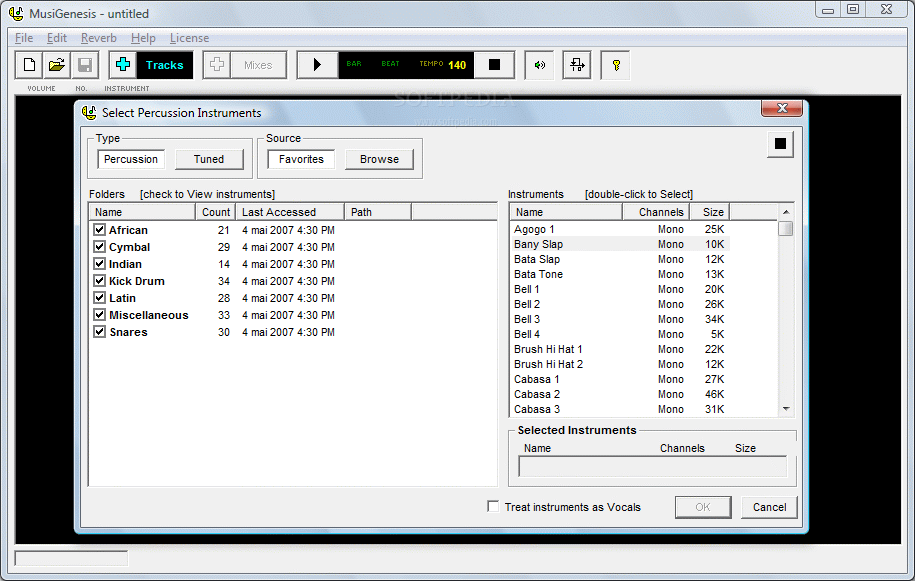Sort folders by Last Accessed header

[x=289, y=212]
